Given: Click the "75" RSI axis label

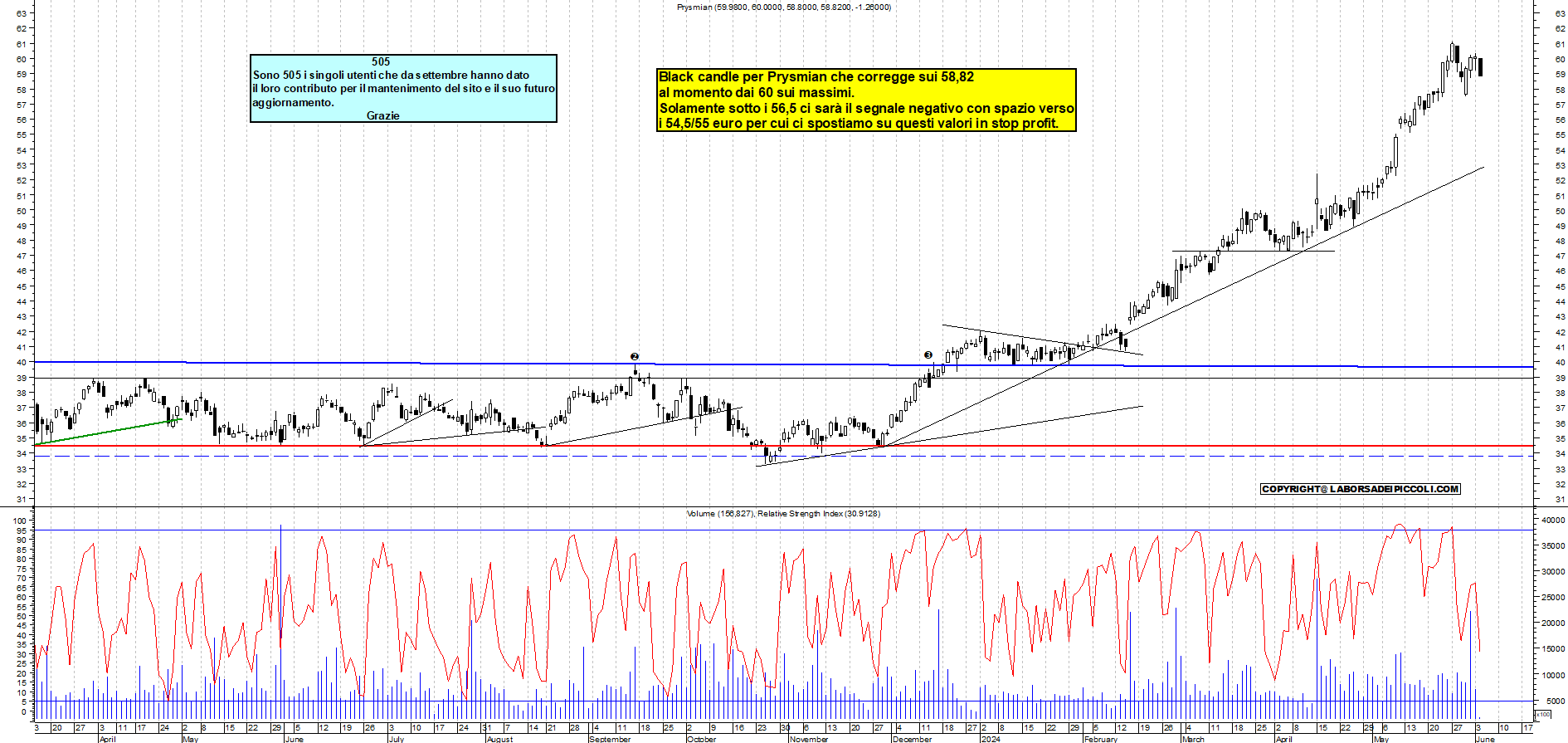Looking at the screenshot, I should [x=22, y=569].
